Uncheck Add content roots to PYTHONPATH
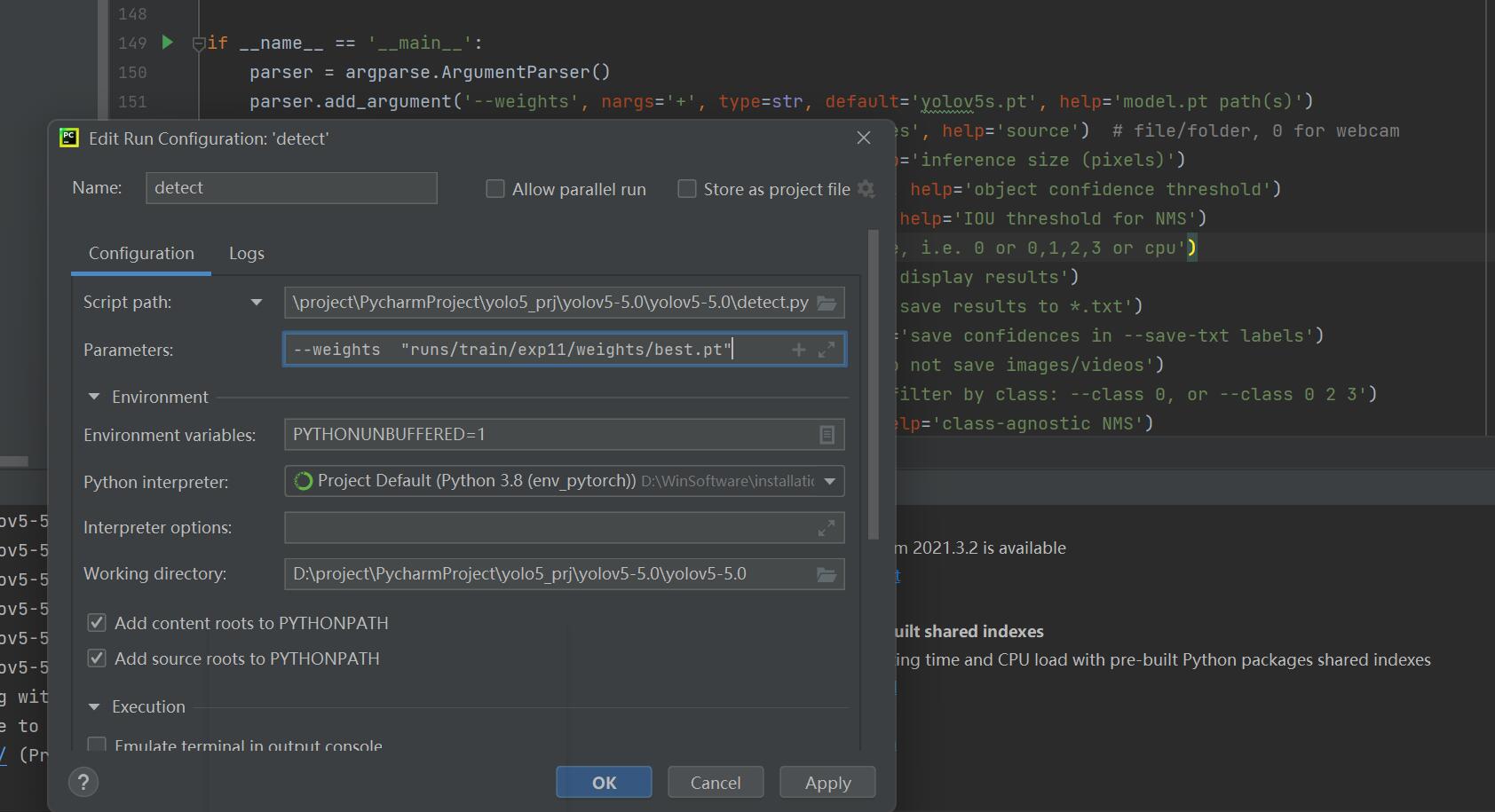Image resolution: width=1495 pixels, height=812 pixels. click(97, 623)
